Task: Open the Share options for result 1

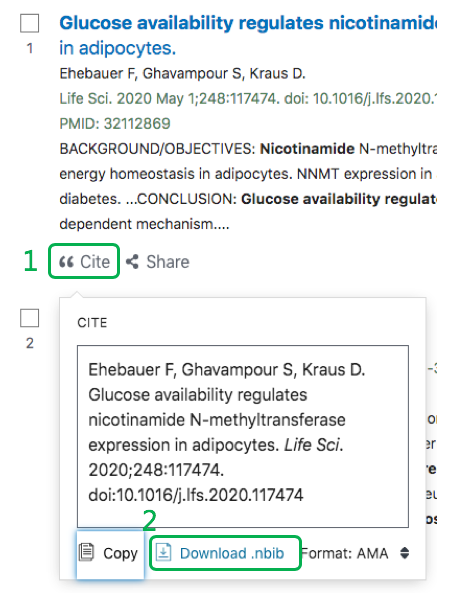Action: (x=157, y=262)
